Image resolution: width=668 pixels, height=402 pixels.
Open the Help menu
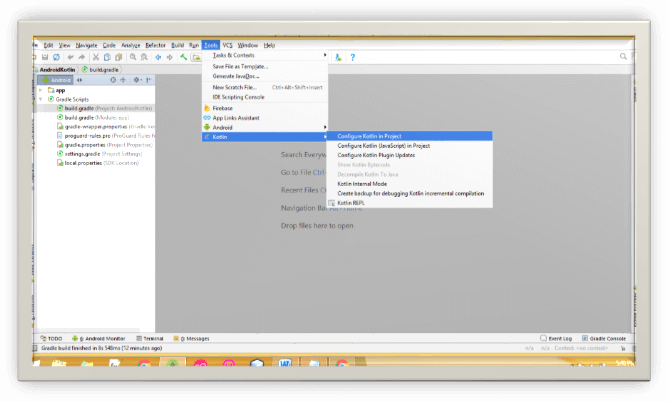[269, 45]
